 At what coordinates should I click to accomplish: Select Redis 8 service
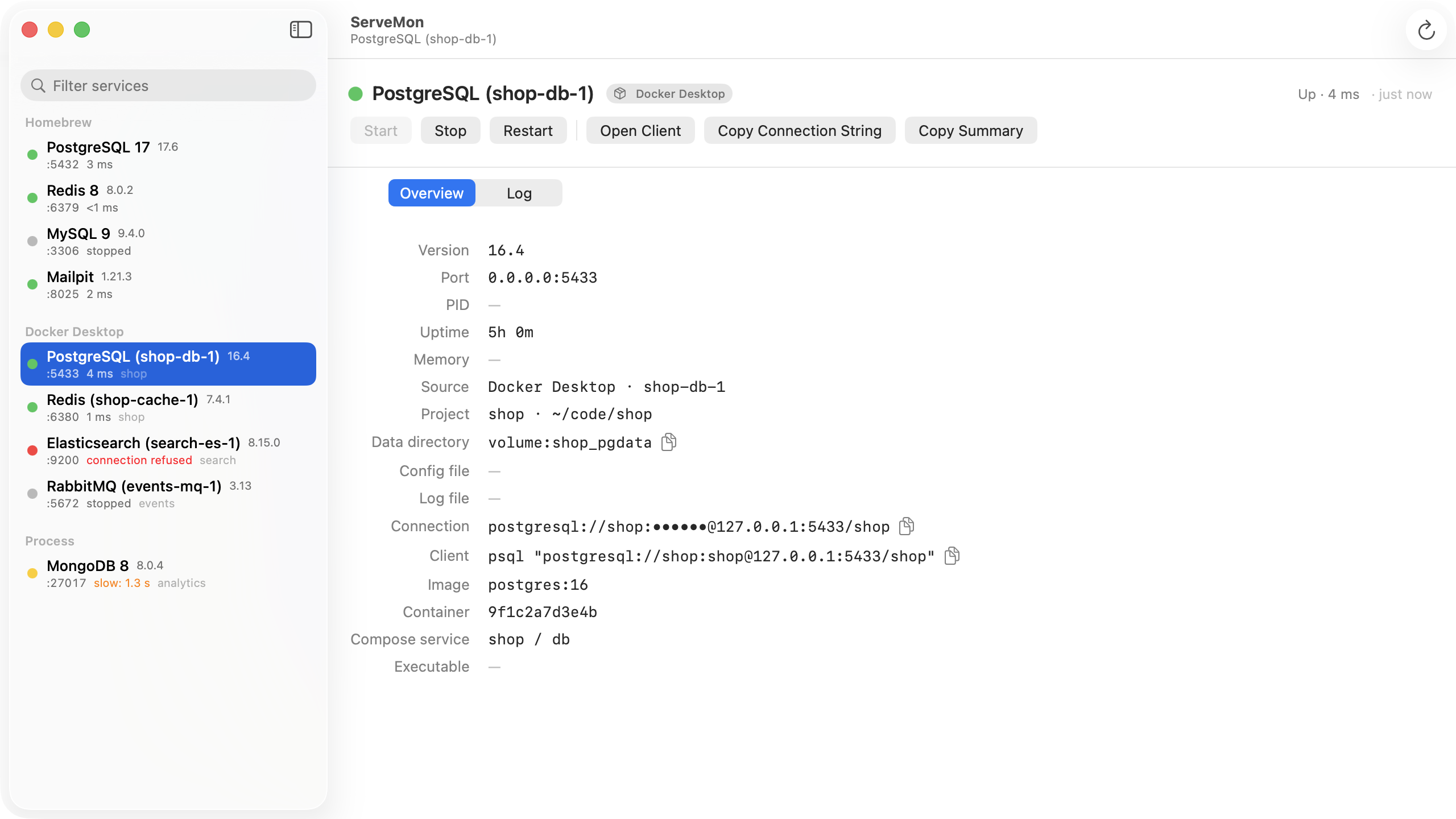click(168, 198)
